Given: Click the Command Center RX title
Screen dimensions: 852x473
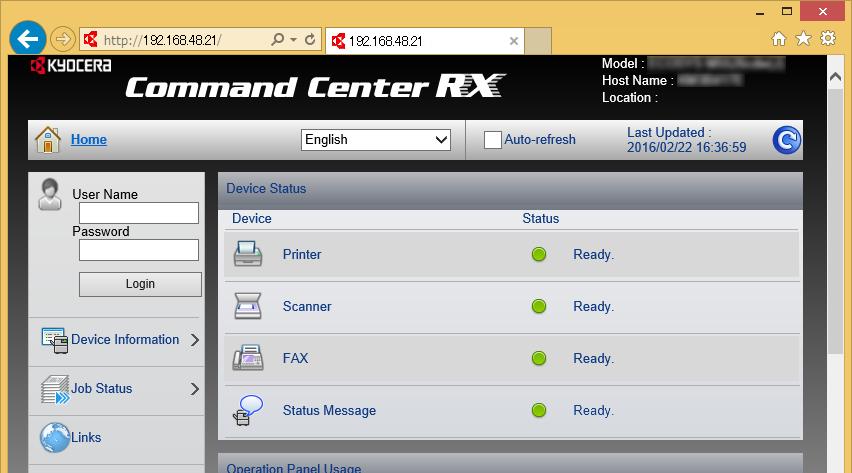Looking at the screenshot, I should [x=316, y=86].
